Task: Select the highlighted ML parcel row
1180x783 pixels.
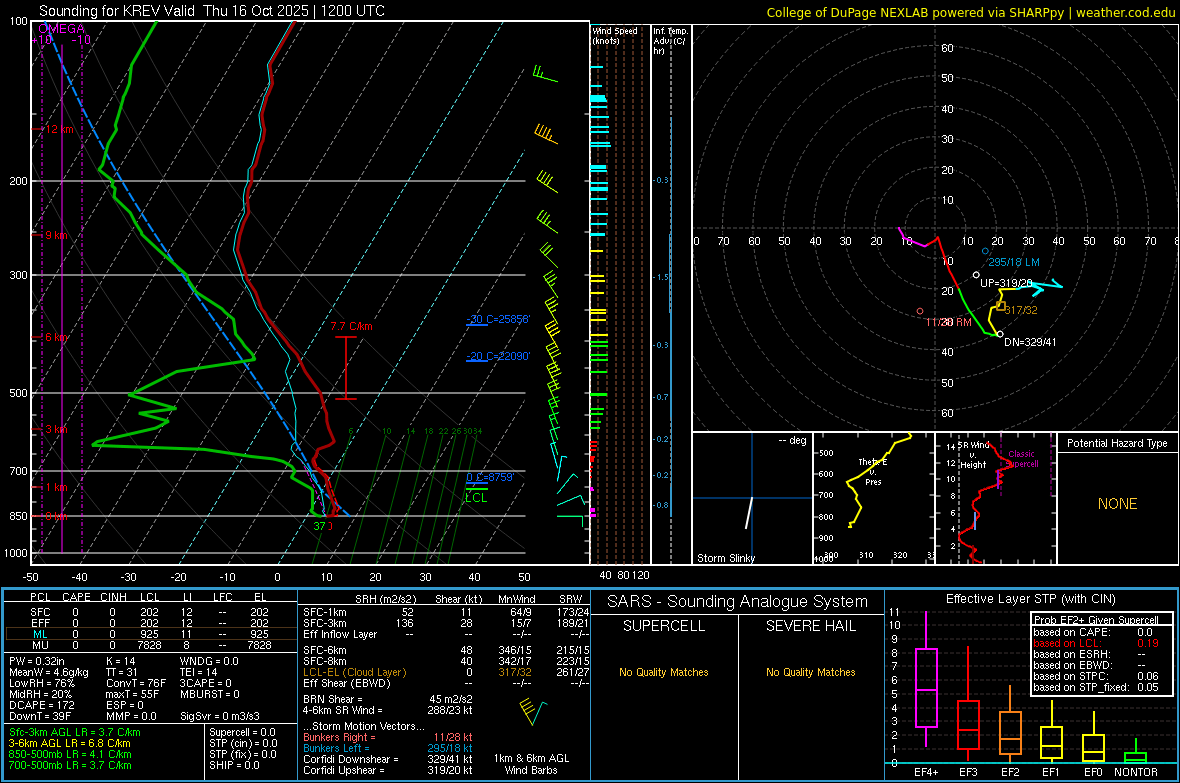Action: (149, 634)
